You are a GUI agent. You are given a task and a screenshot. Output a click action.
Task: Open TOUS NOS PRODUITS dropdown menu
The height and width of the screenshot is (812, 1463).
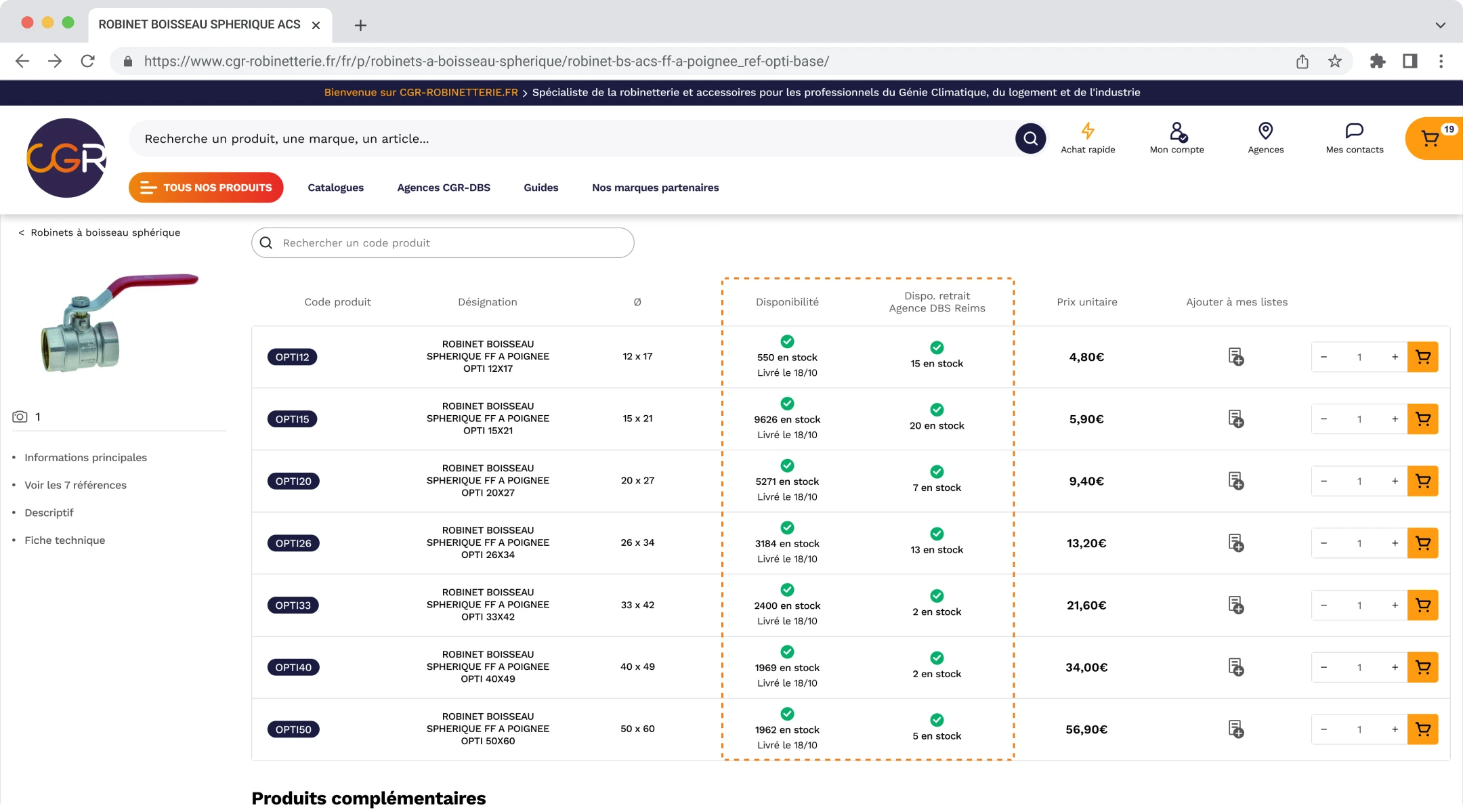coord(206,187)
